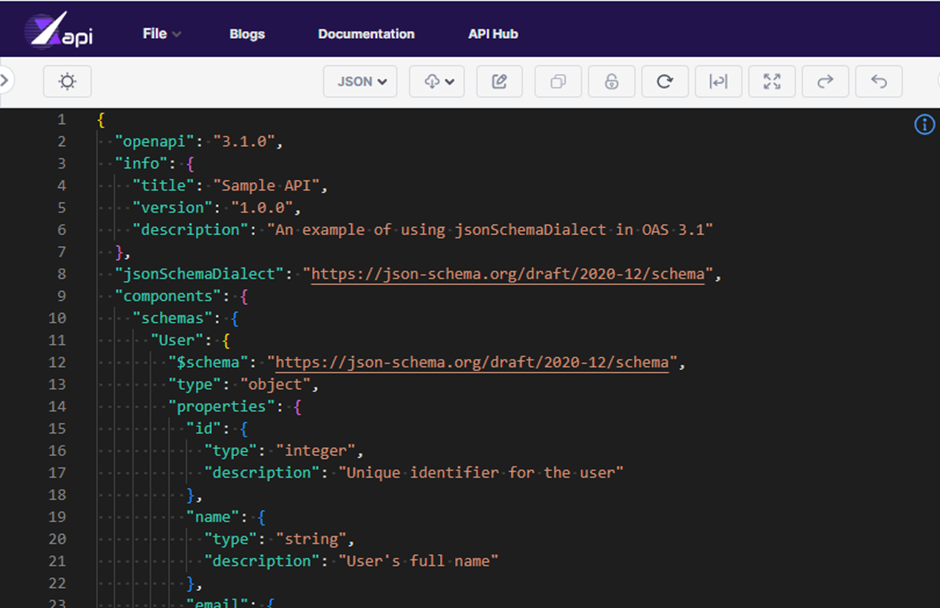Click the lock icon on the toolbar
Screen dimensions: 940x608
(611, 81)
